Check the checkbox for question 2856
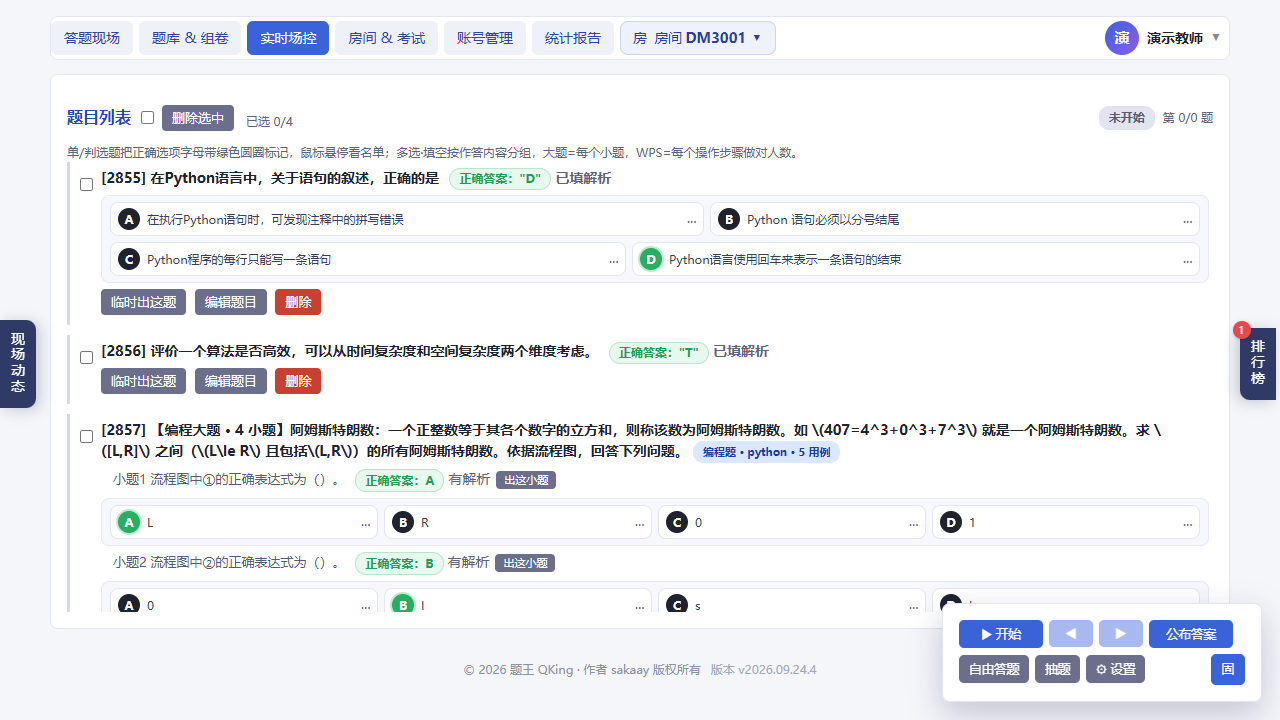 [x=86, y=355]
